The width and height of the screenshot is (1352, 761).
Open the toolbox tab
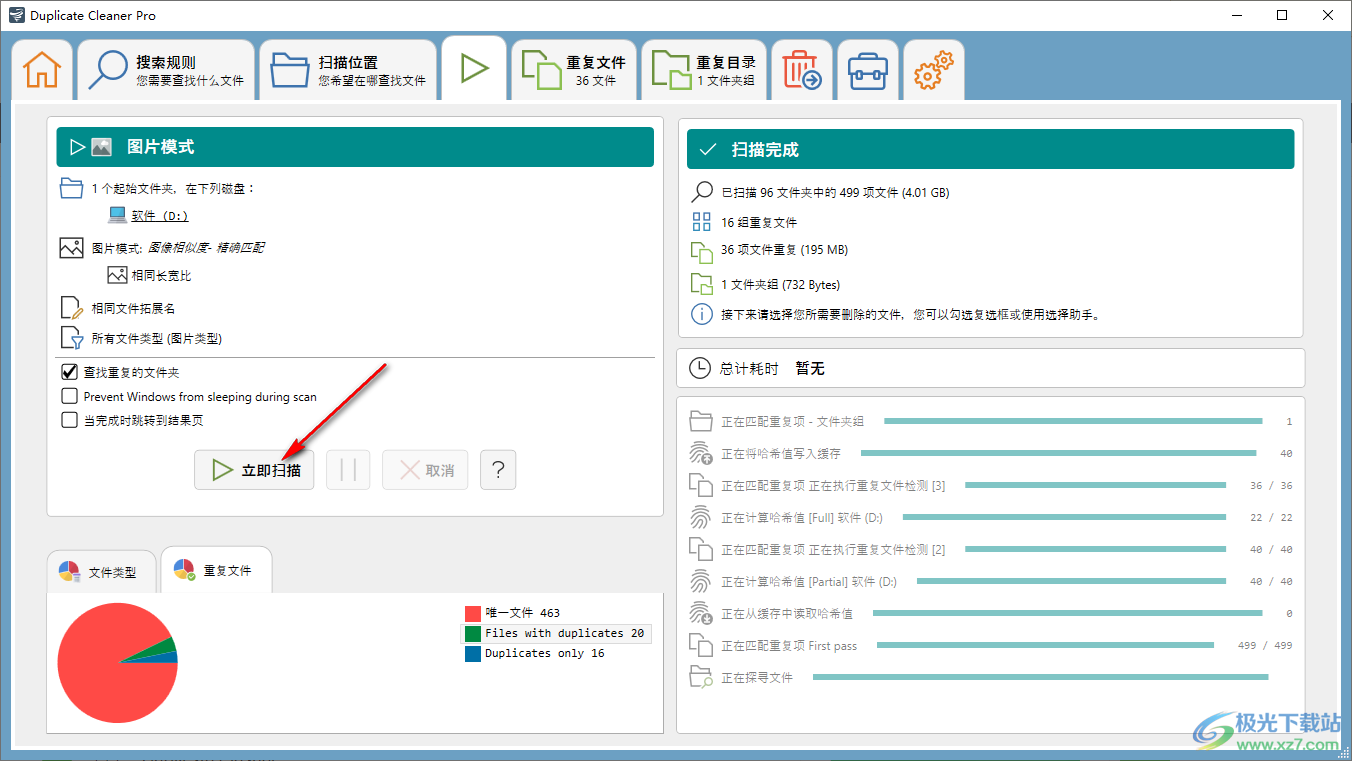point(867,70)
